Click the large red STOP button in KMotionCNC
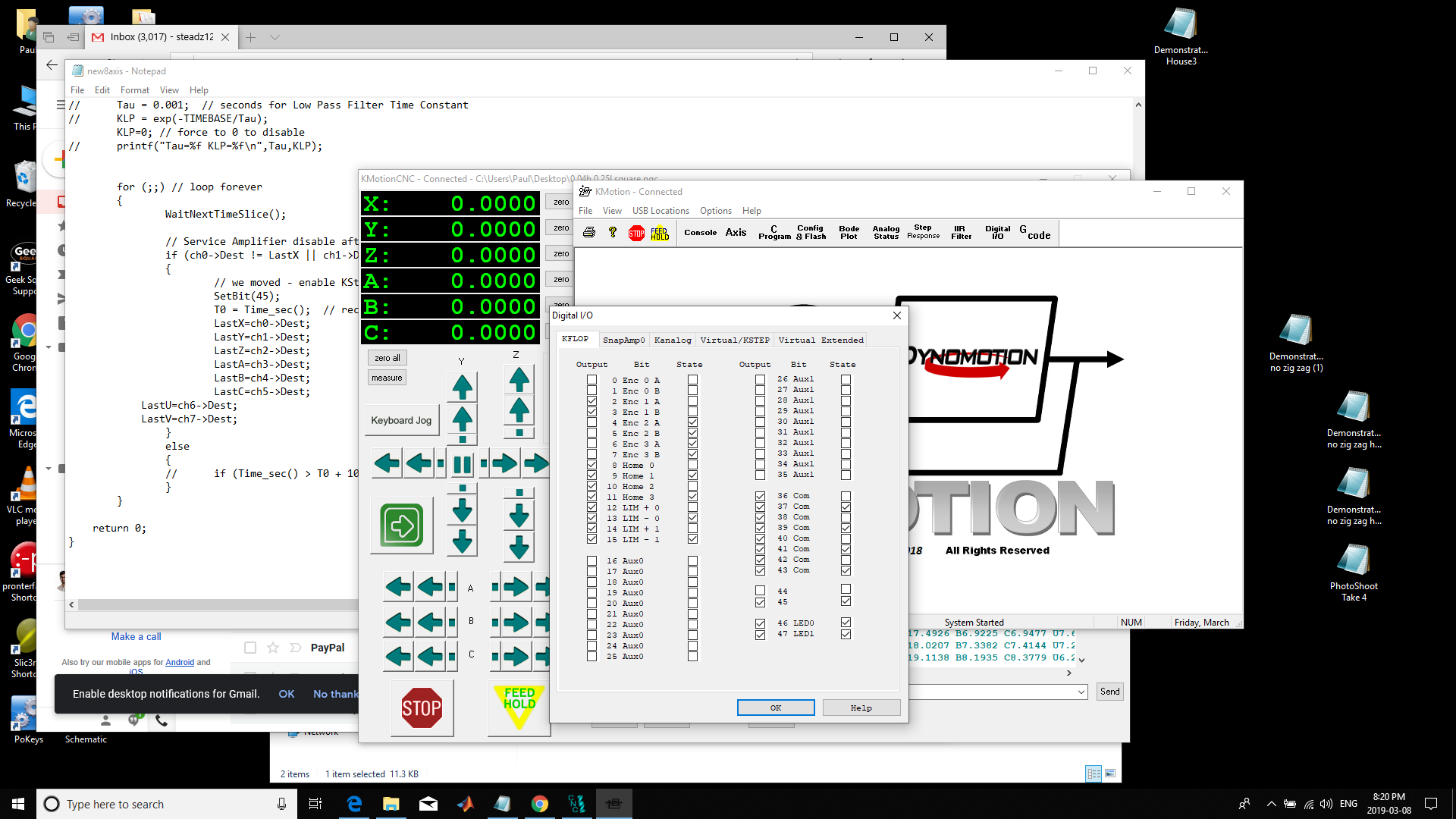The image size is (1456, 819). tap(422, 708)
